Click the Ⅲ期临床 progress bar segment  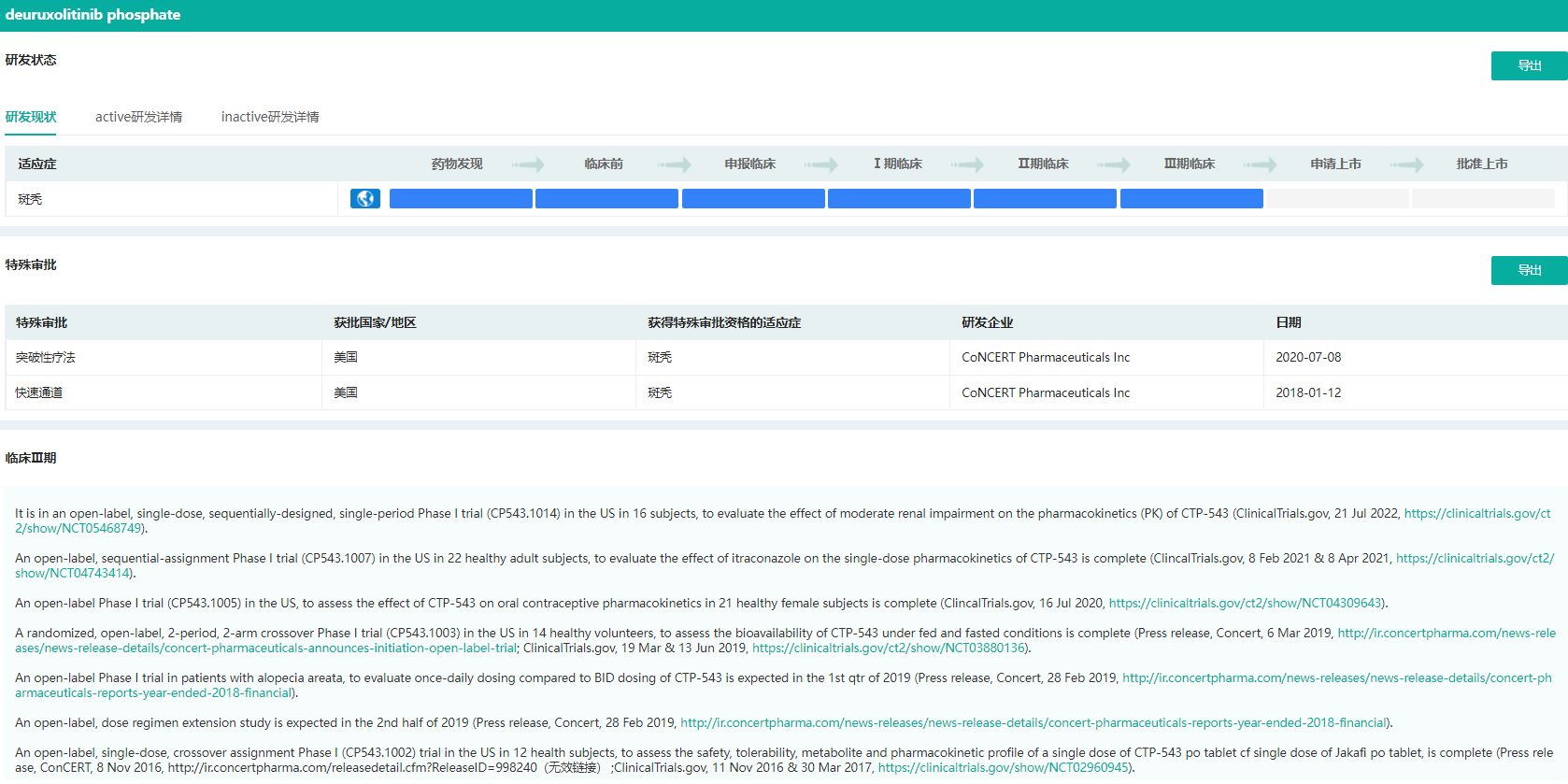pos(1191,199)
